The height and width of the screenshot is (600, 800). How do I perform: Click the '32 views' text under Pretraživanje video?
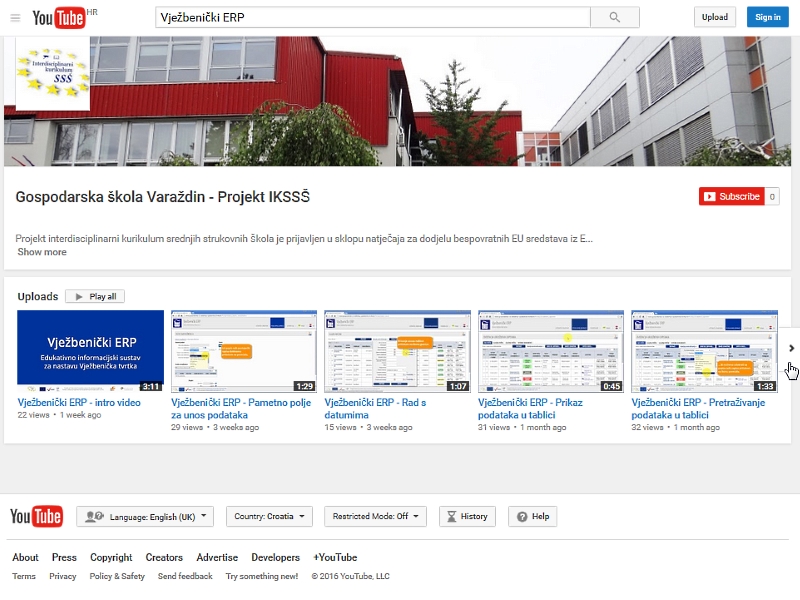coord(647,427)
